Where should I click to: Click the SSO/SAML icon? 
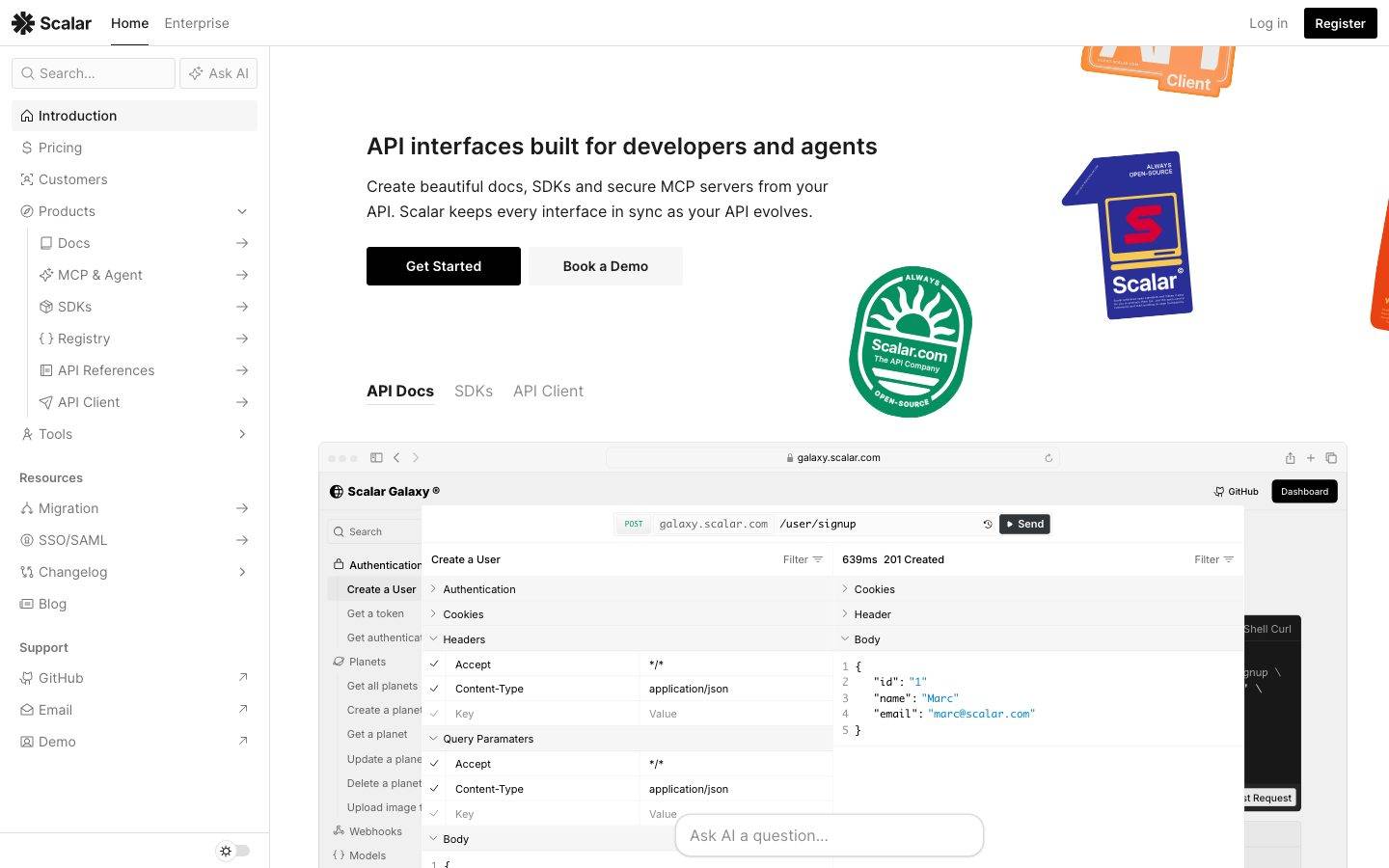click(x=27, y=540)
